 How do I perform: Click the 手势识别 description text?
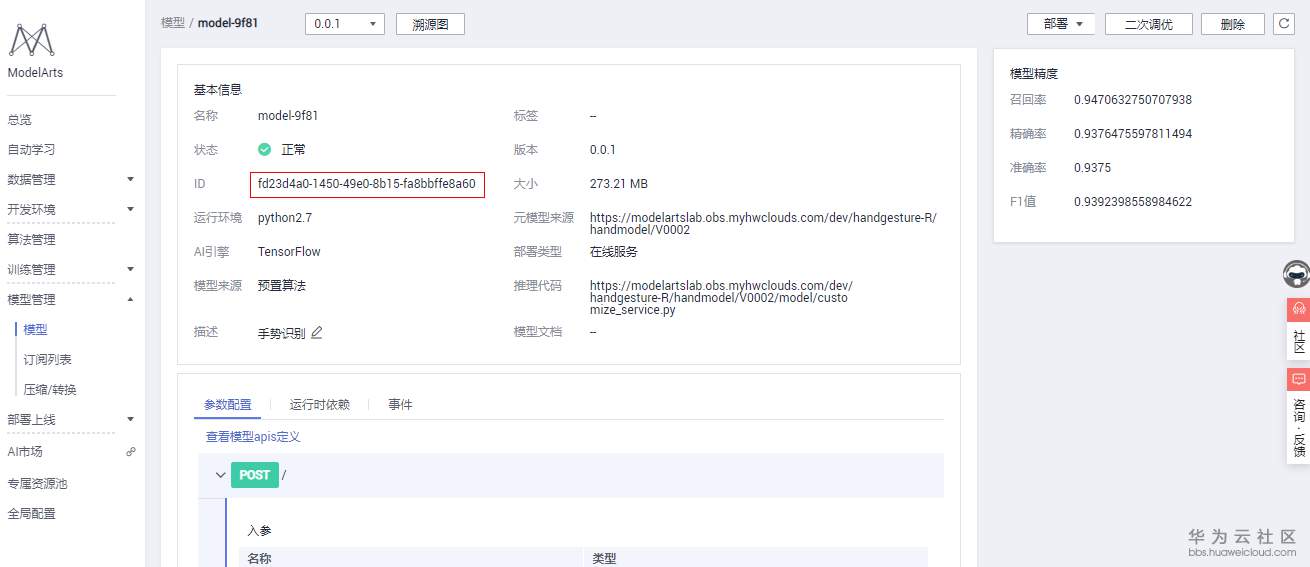(x=282, y=332)
